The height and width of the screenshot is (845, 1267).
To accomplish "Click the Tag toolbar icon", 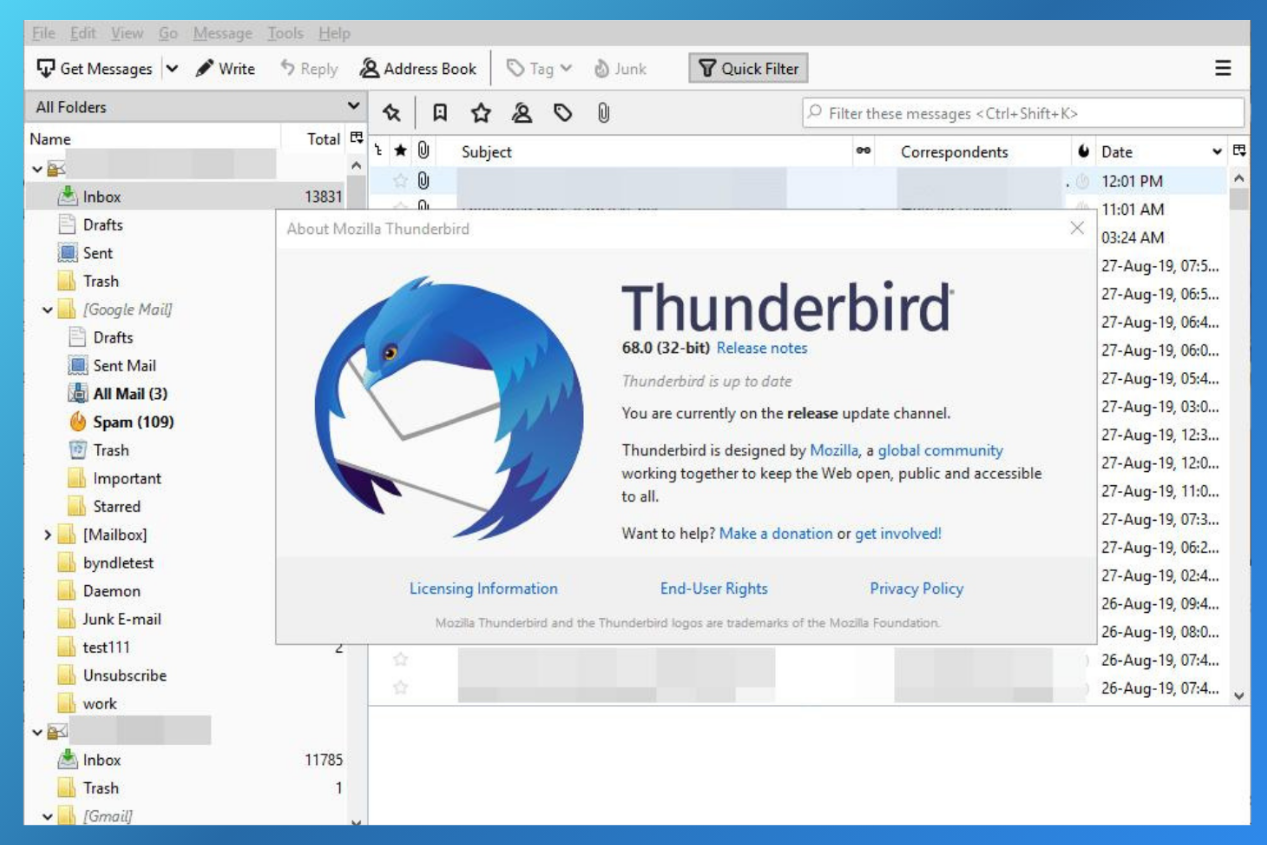I will (531, 69).
